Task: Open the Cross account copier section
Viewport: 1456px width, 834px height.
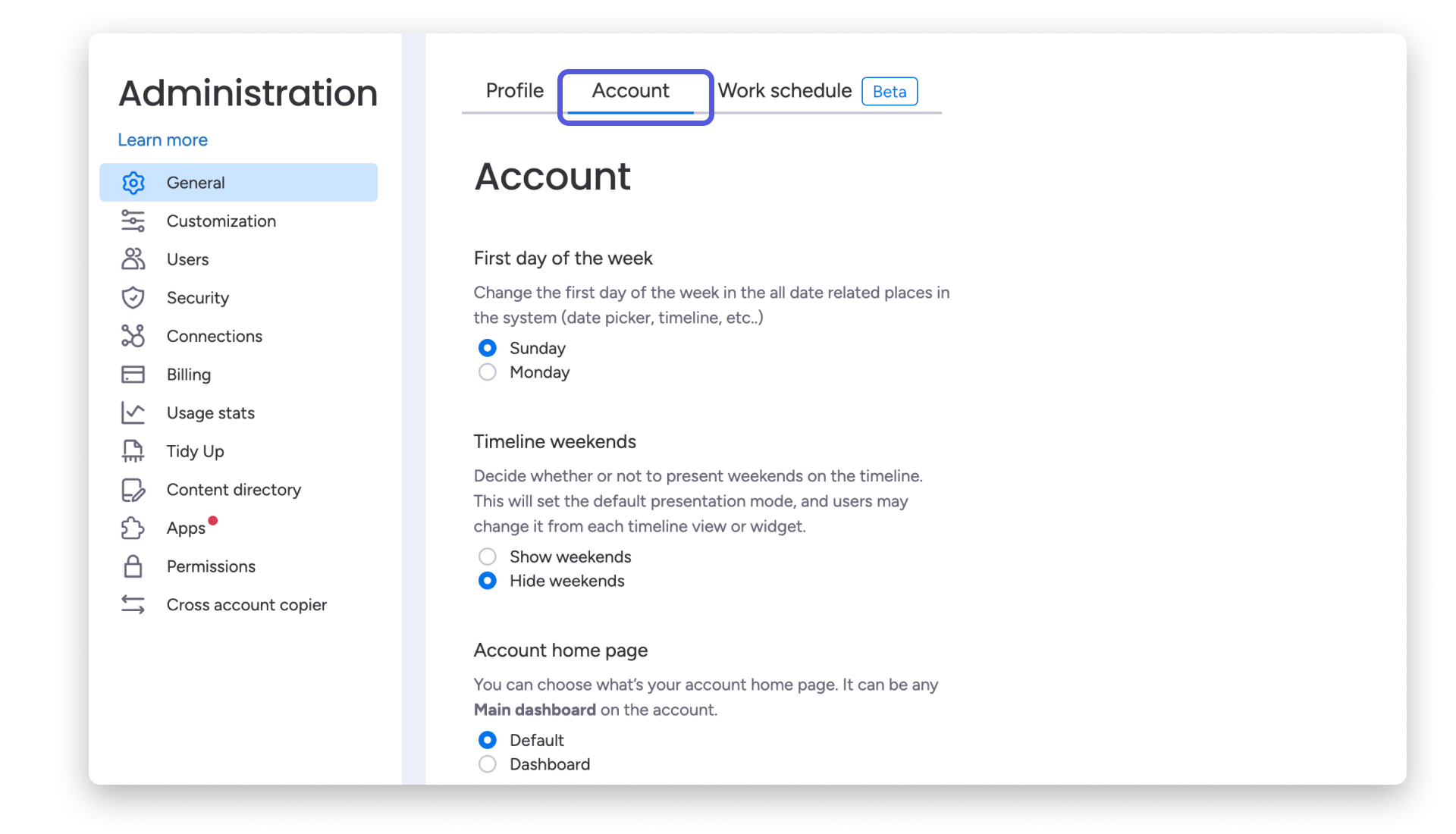Action: click(x=246, y=605)
